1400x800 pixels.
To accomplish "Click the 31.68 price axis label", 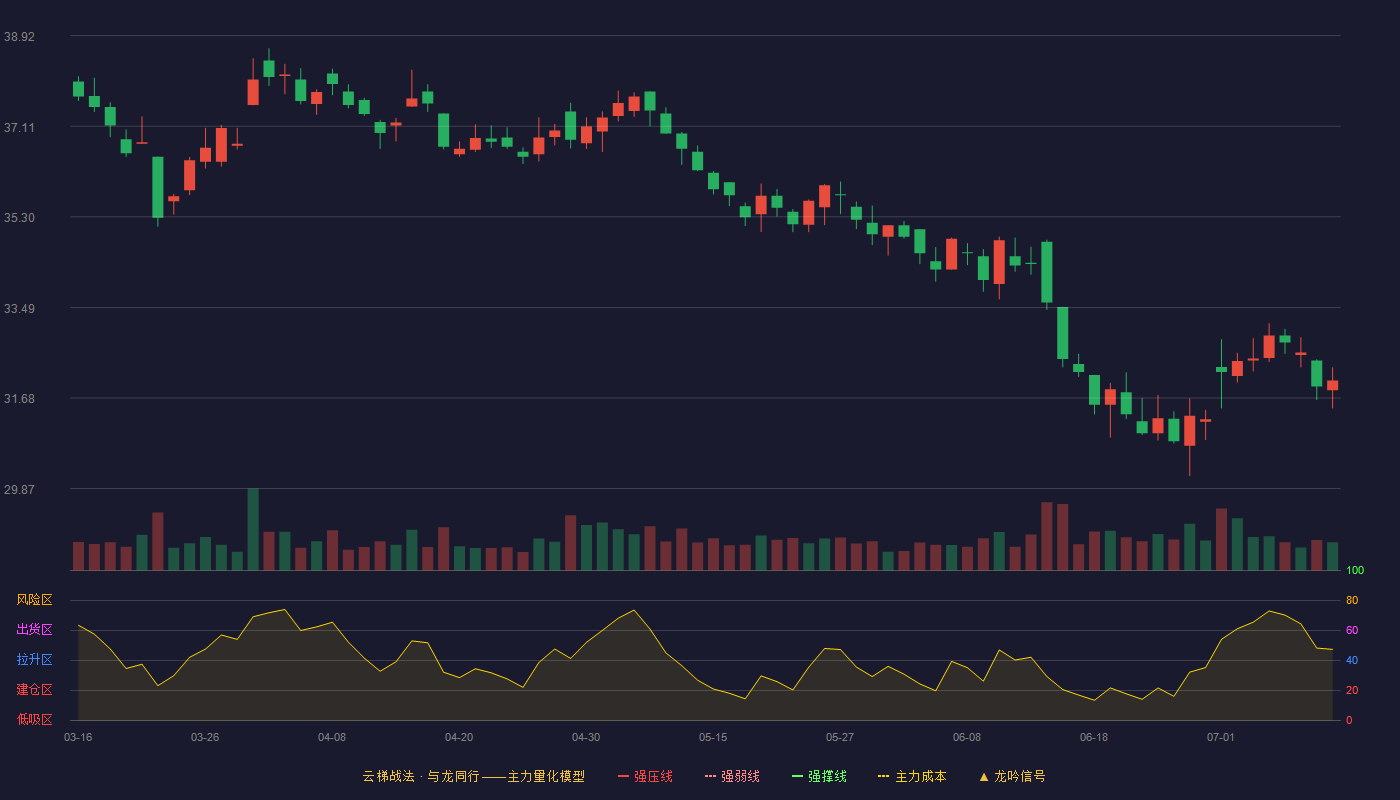I will [x=19, y=398].
